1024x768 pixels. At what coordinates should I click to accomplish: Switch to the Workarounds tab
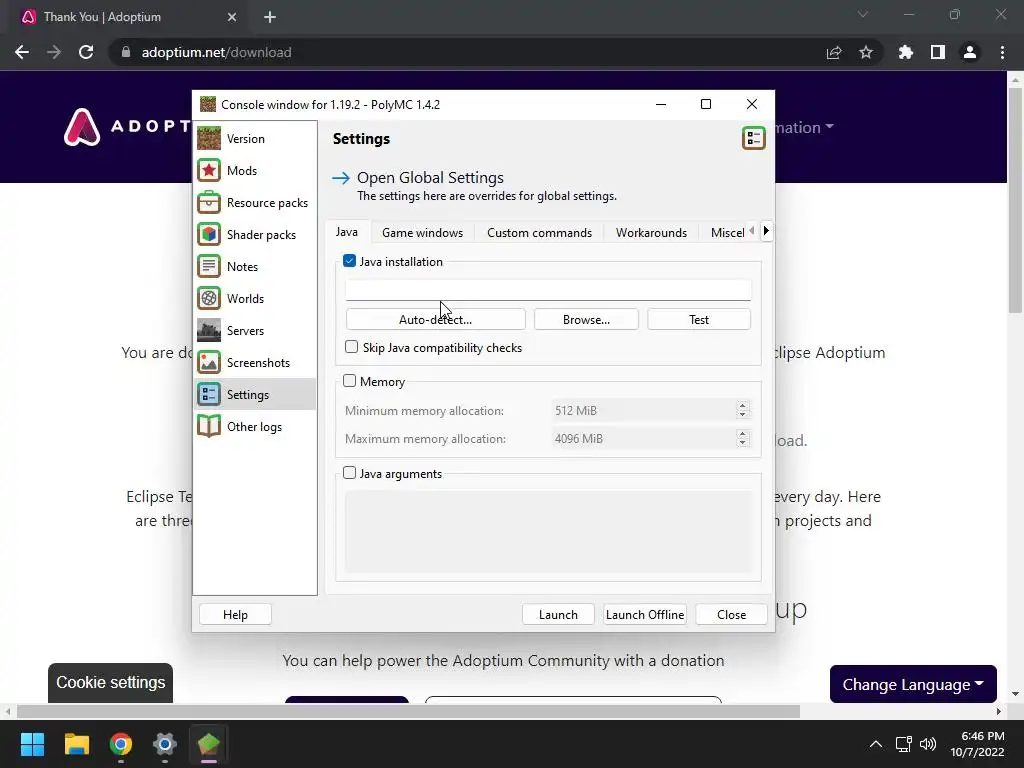tap(651, 232)
